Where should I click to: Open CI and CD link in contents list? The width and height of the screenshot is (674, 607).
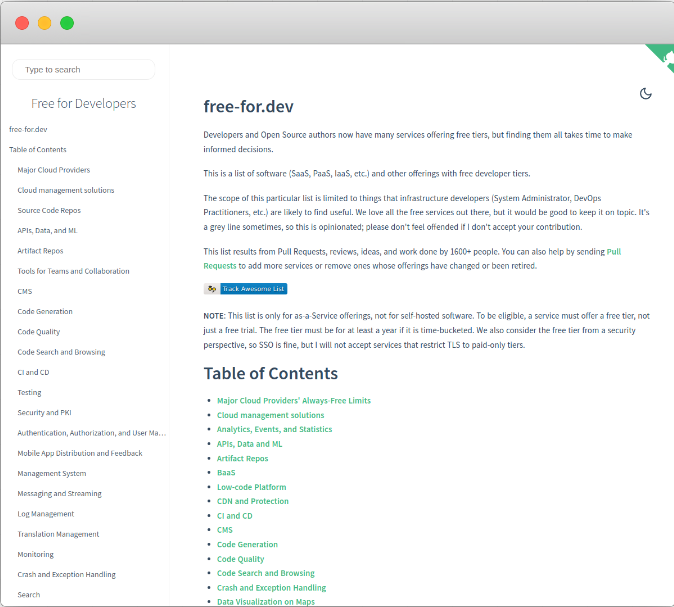click(x=235, y=516)
